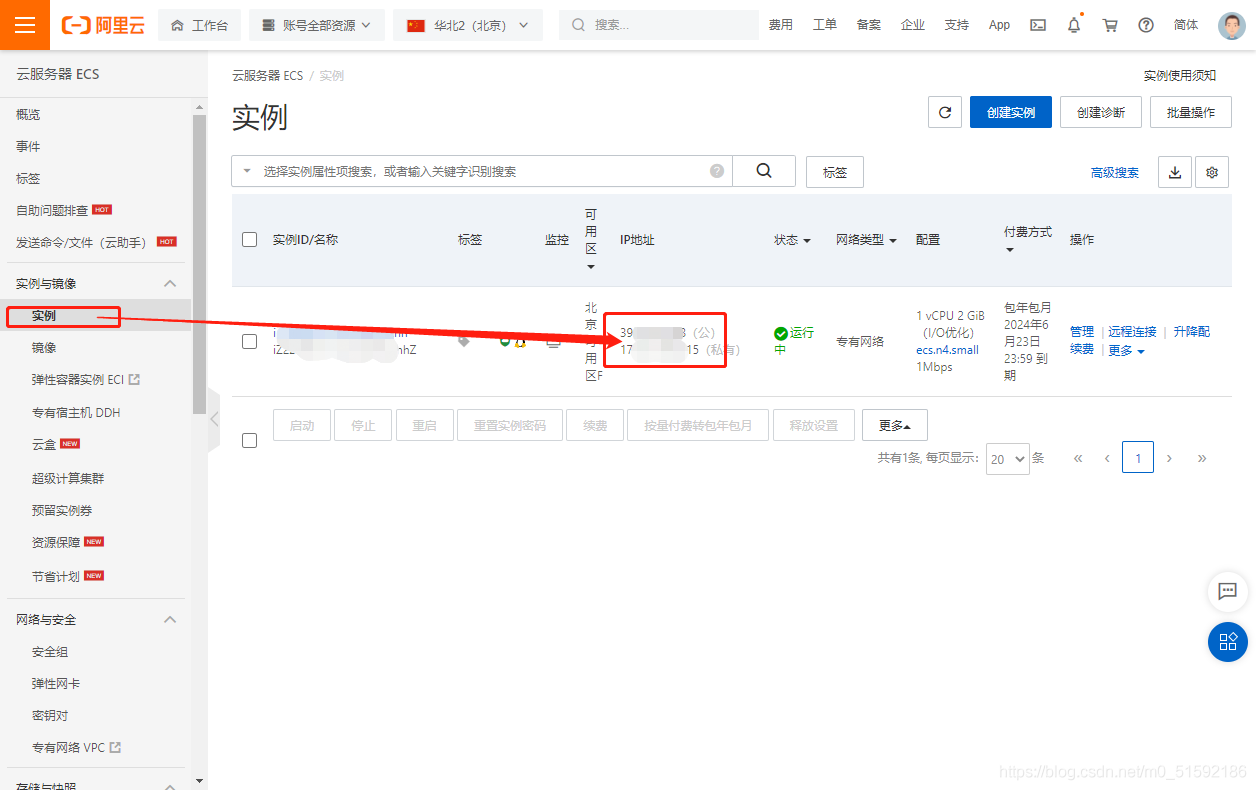Open the 华北2（北京） region selector

[x=468, y=25]
